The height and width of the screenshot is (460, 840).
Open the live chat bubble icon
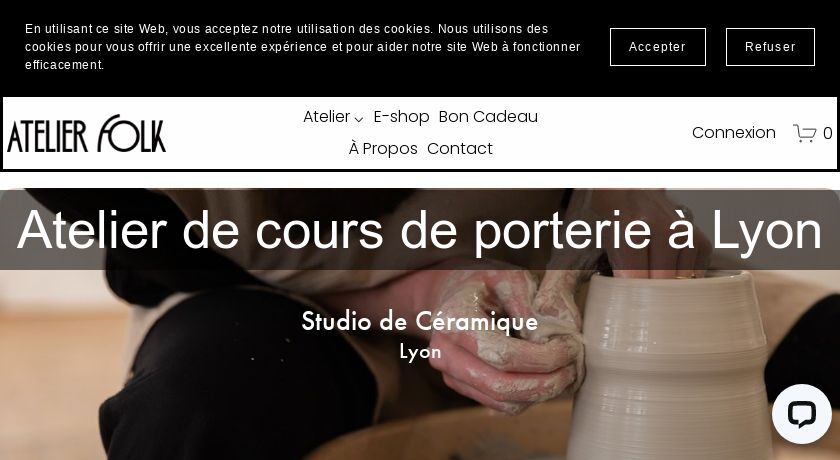pyautogui.click(x=801, y=414)
